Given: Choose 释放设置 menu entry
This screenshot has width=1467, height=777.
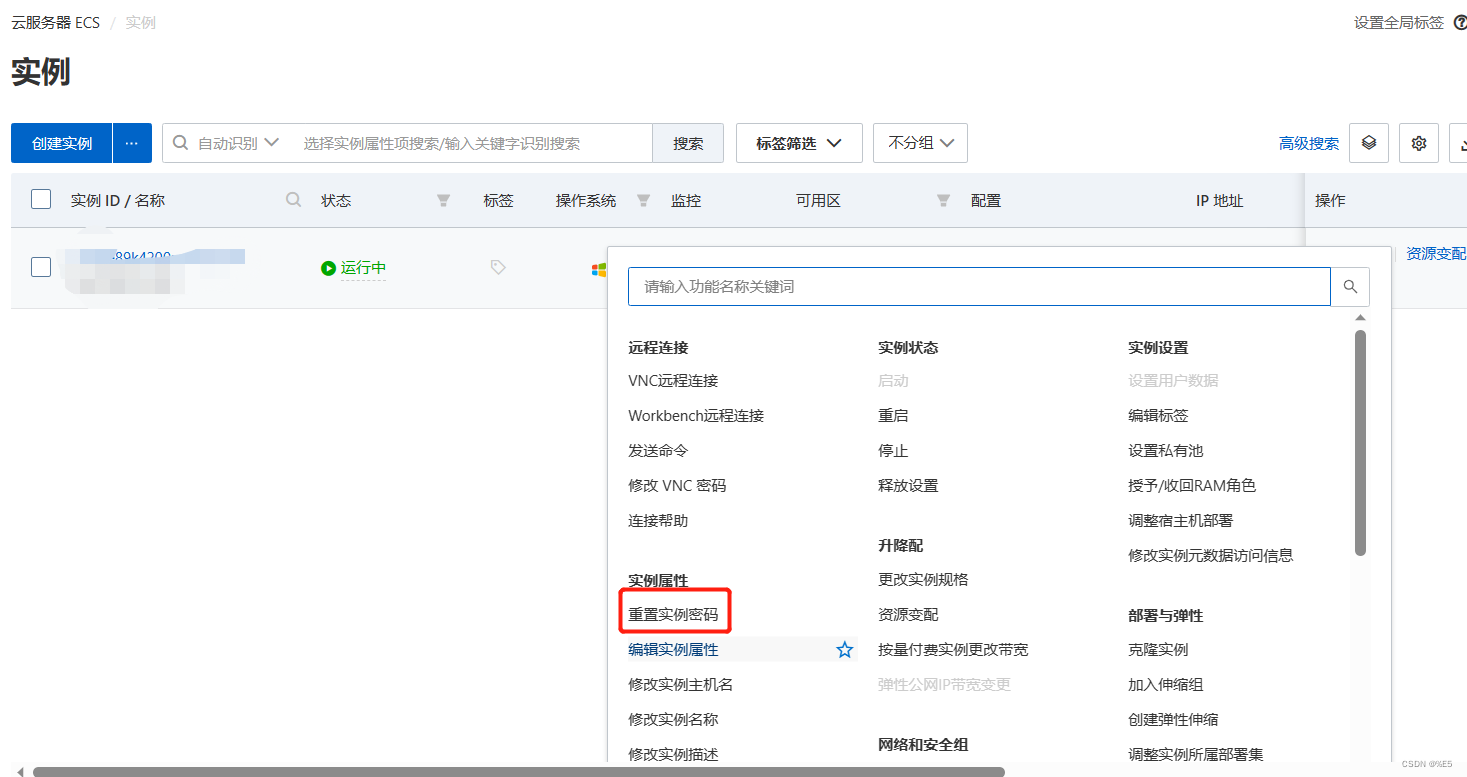Looking at the screenshot, I should (x=908, y=486).
